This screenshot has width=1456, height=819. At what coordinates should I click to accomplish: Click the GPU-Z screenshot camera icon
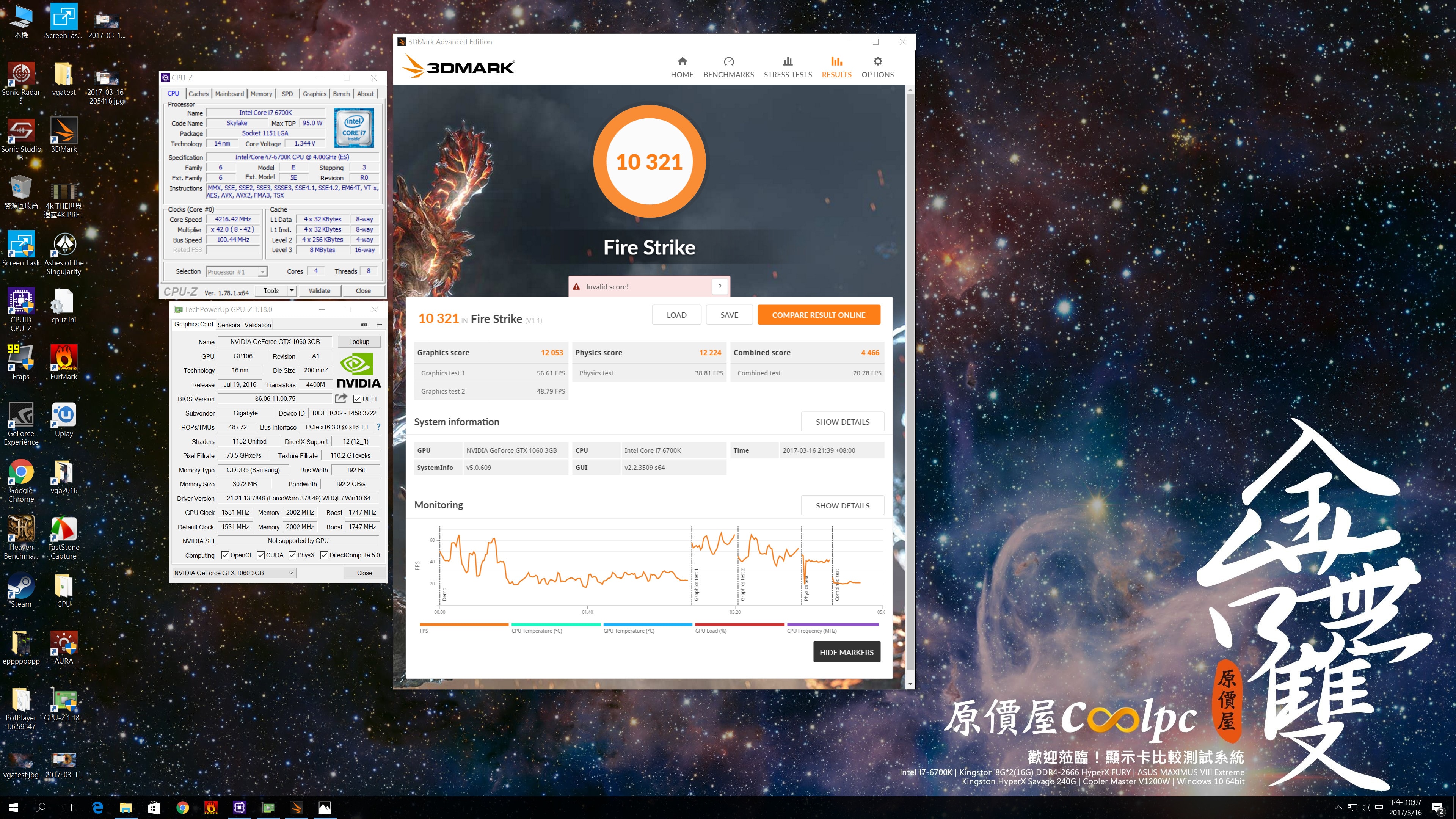[364, 325]
